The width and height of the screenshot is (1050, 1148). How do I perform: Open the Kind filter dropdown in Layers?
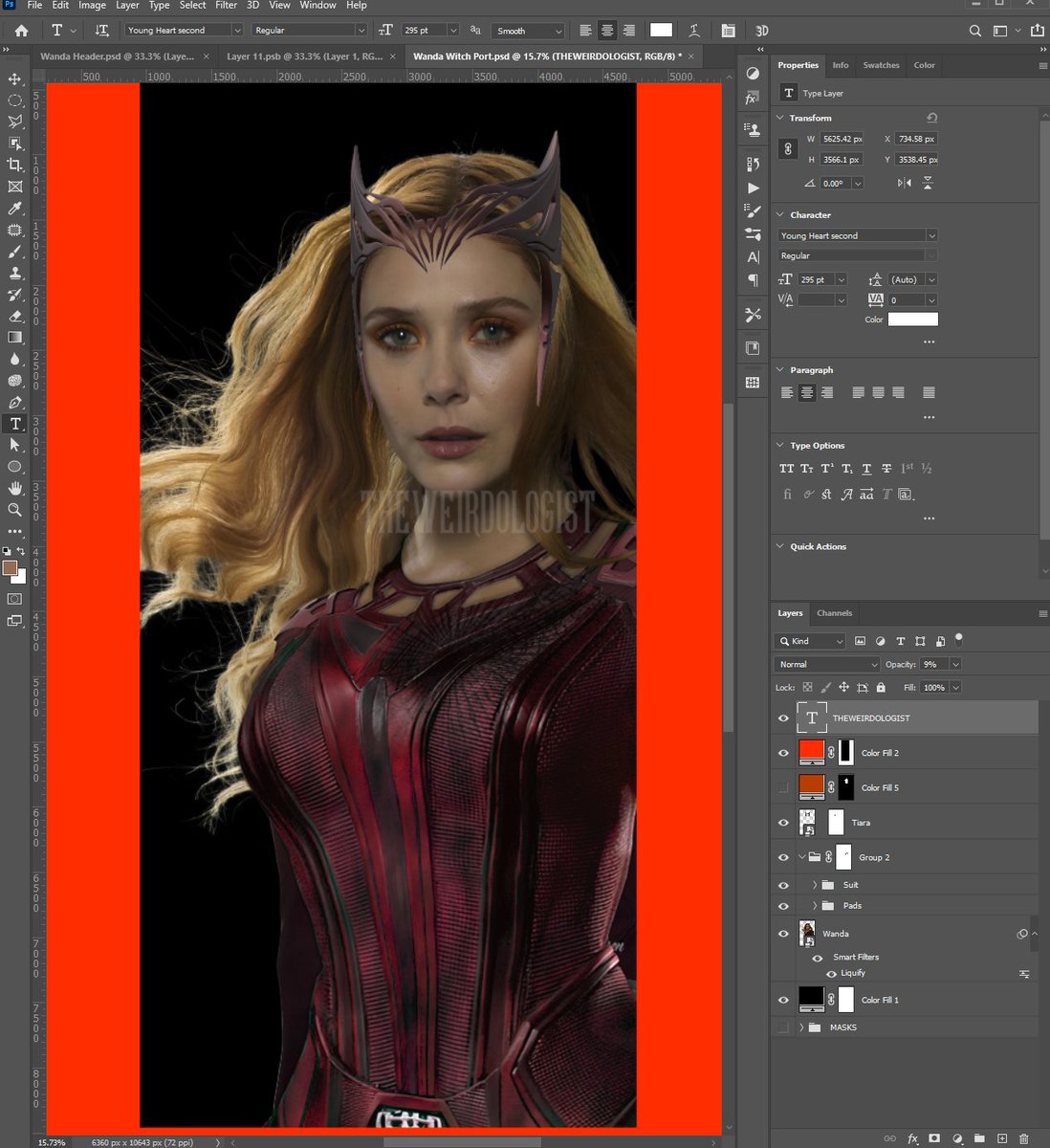click(x=810, y=641)
